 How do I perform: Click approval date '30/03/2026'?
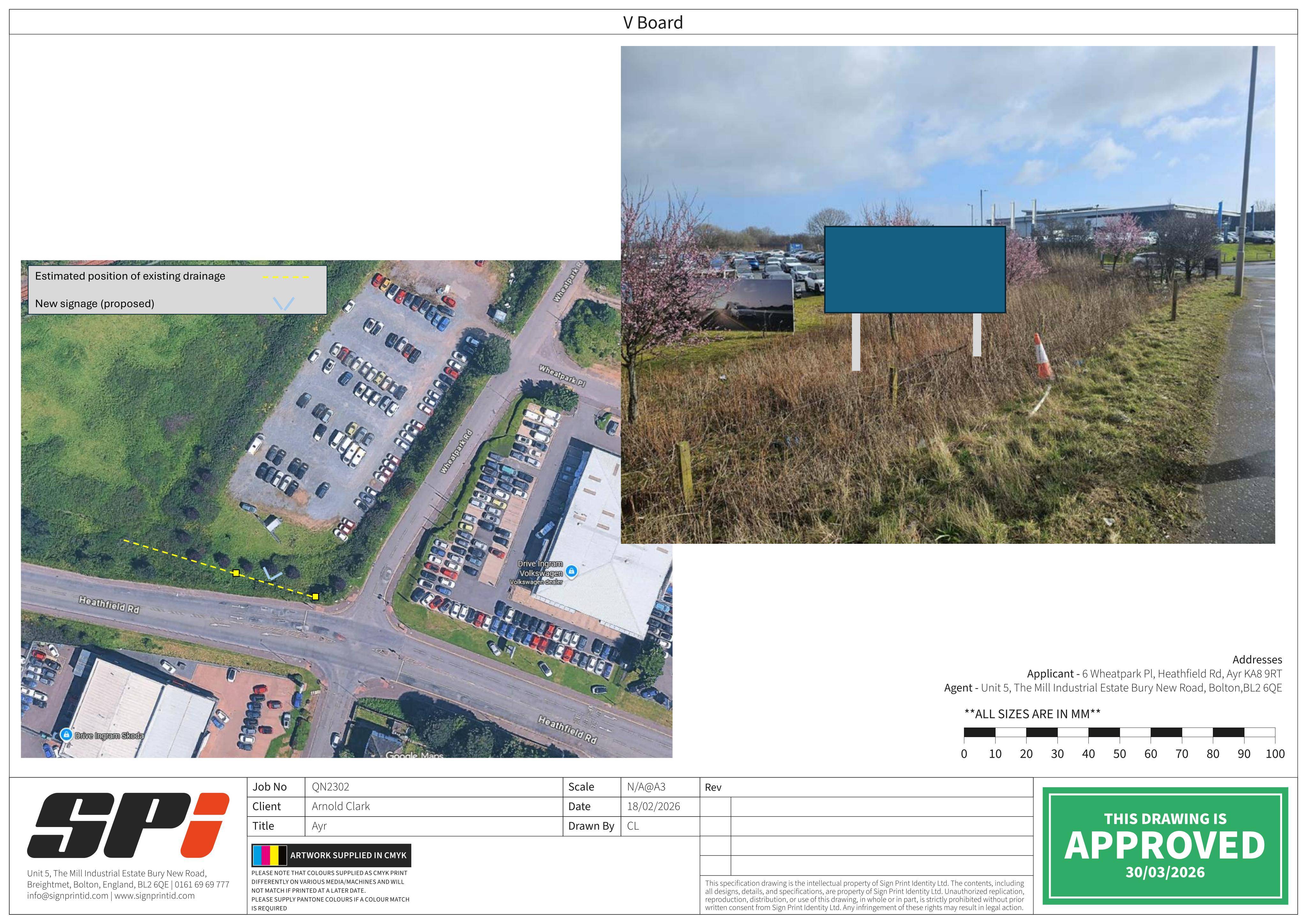coord(1165,873)
